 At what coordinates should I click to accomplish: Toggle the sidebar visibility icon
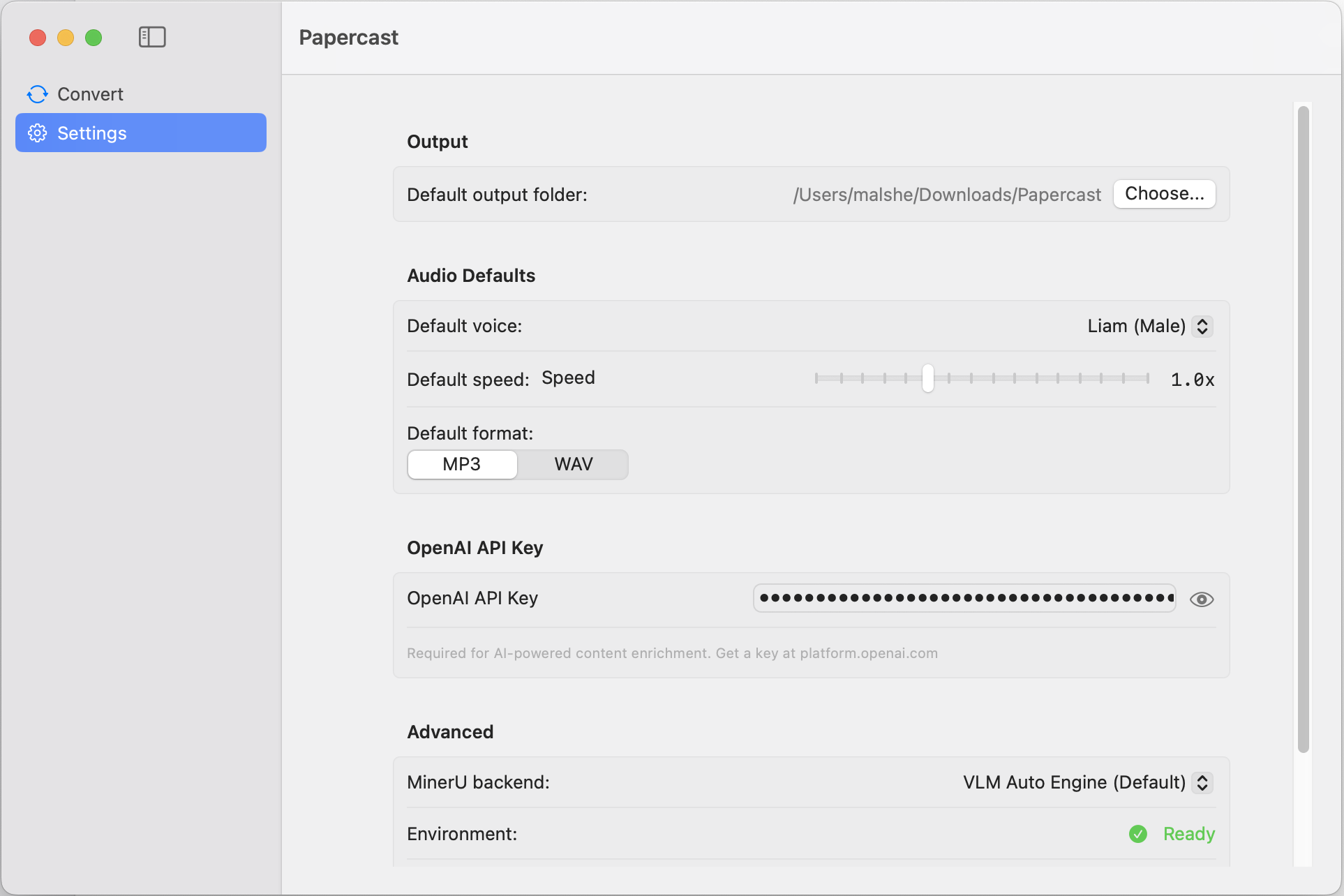click(x=152, y=37)
